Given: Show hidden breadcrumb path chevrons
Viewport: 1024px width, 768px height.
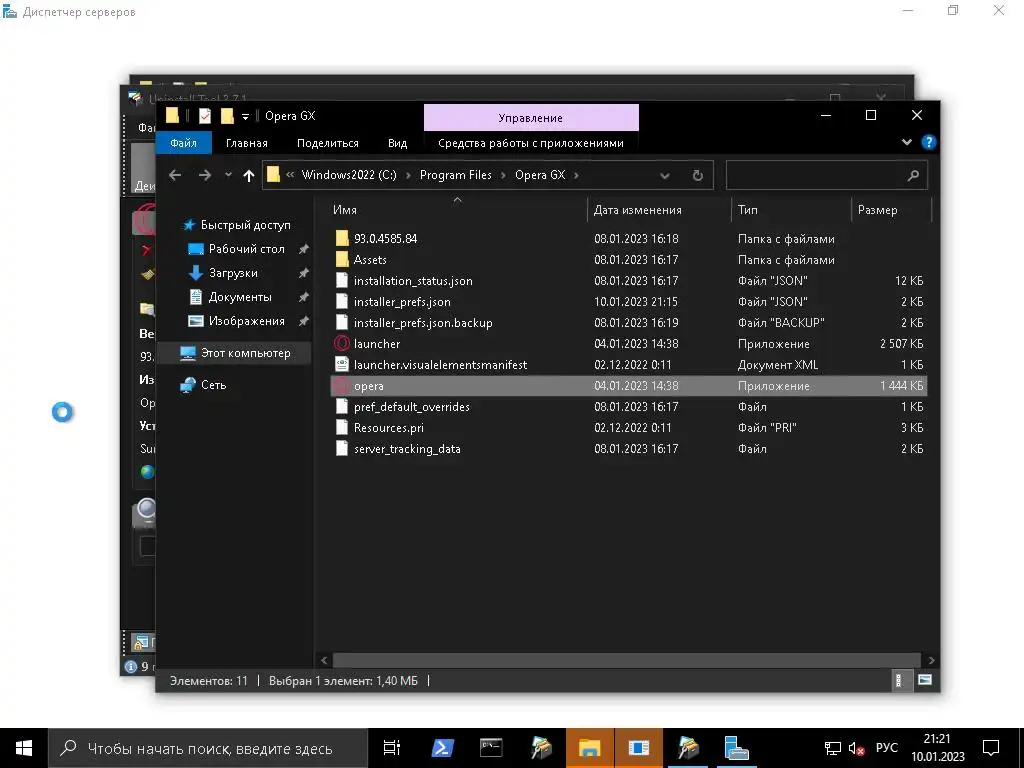Looking at the screenshot, I should pos(290,175).
